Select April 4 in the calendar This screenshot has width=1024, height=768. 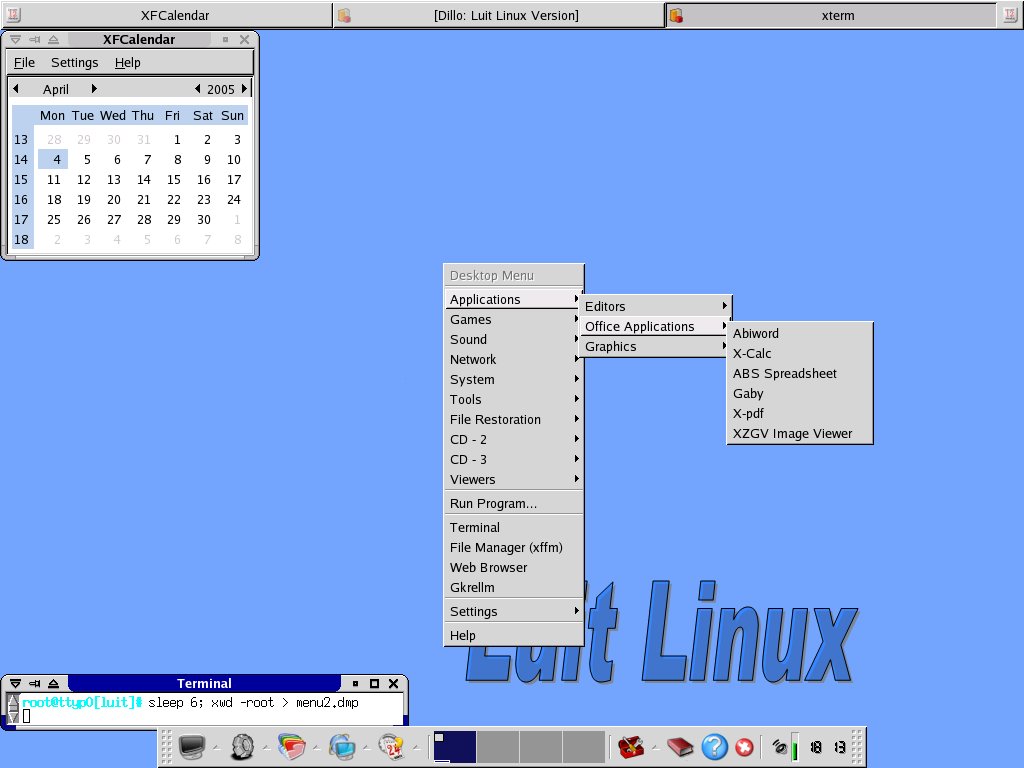(53, 159)
